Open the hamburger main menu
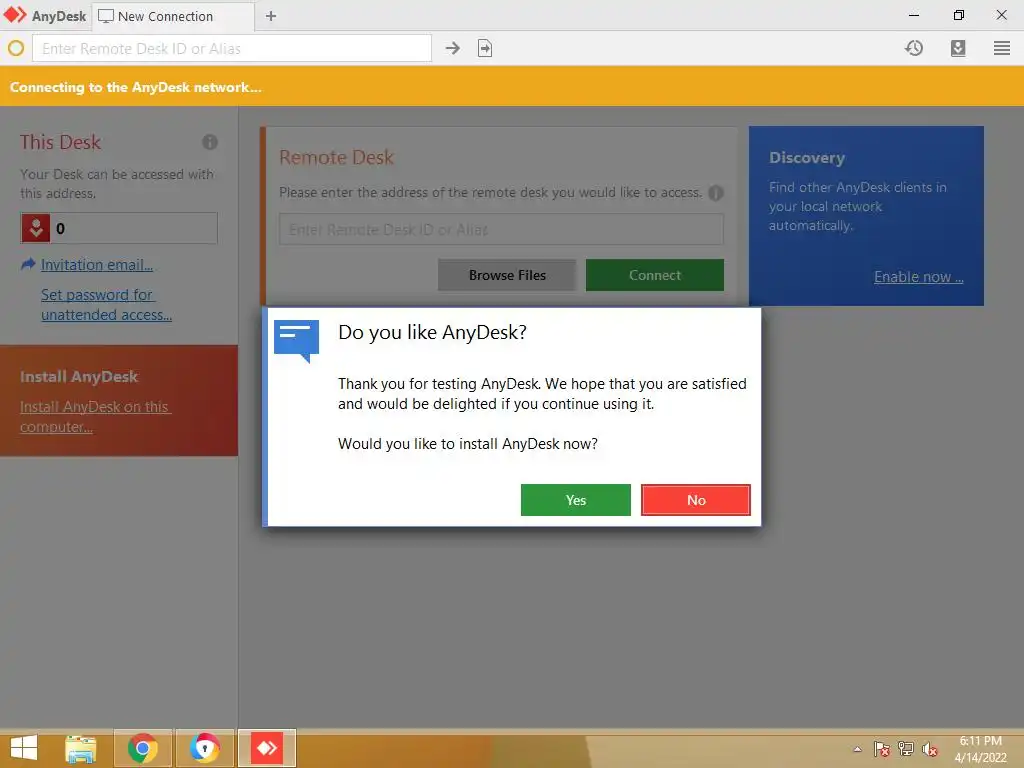Screen dimensions: 1024x768 click(1002, 48)
